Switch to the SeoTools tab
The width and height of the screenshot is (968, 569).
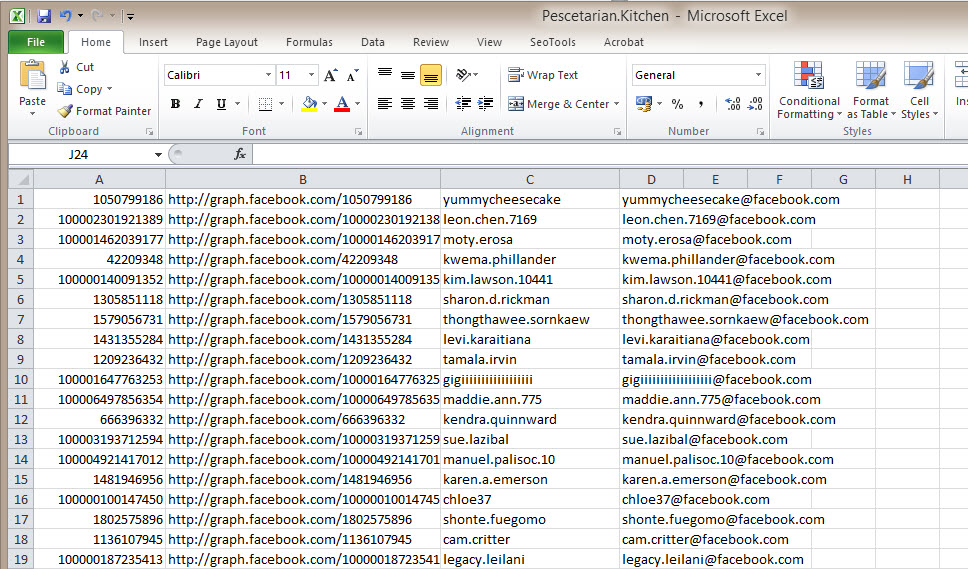pos(553,42)
